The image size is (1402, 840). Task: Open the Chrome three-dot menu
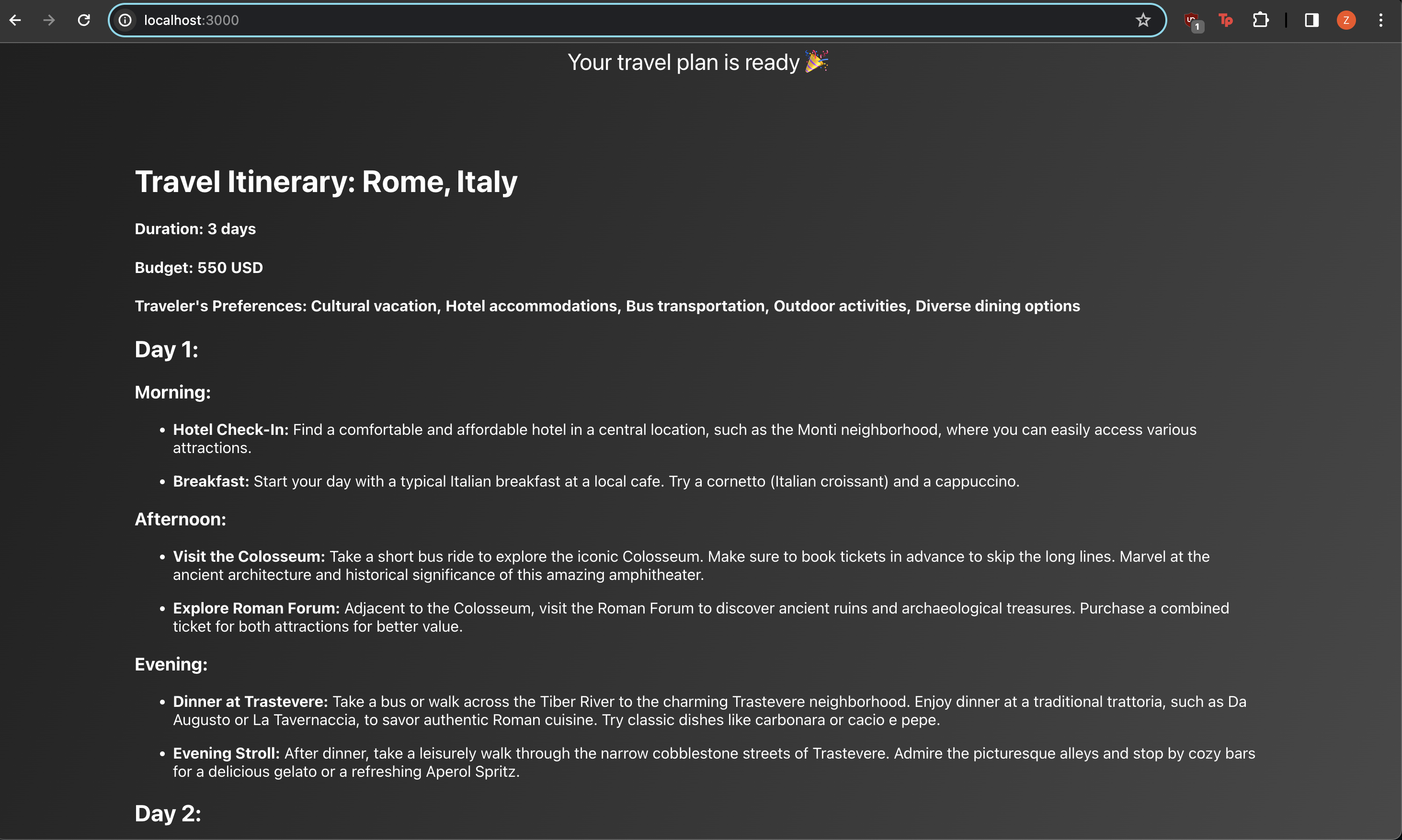point(1381,20)
